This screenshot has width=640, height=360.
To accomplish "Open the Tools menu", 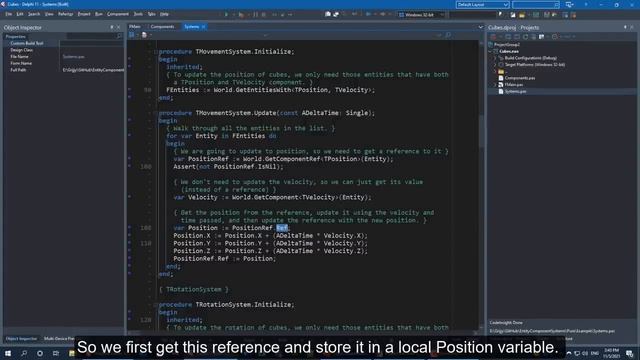I will (x=138, y=14).
